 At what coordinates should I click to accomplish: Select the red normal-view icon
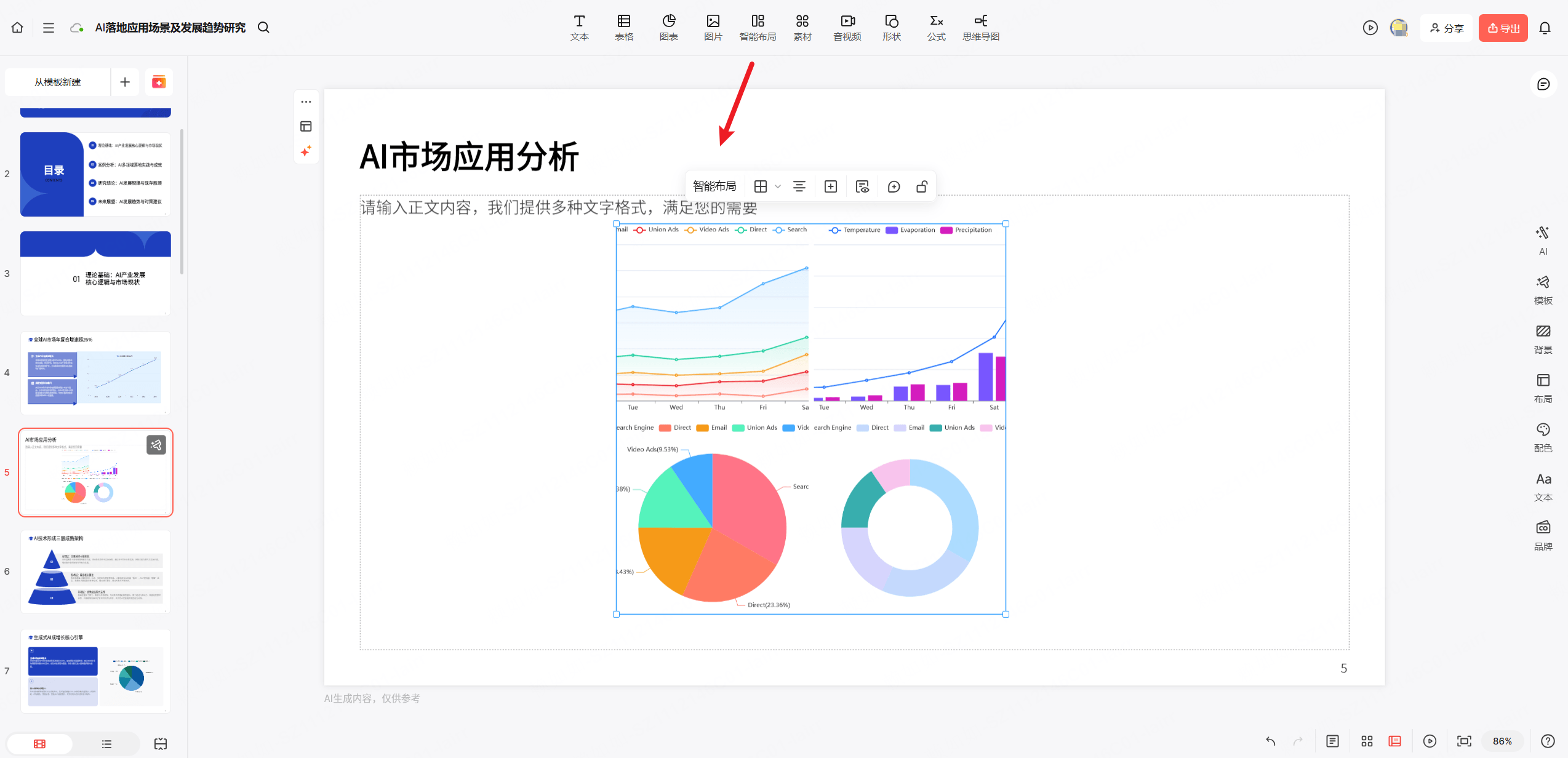[x=1395, y=741]
